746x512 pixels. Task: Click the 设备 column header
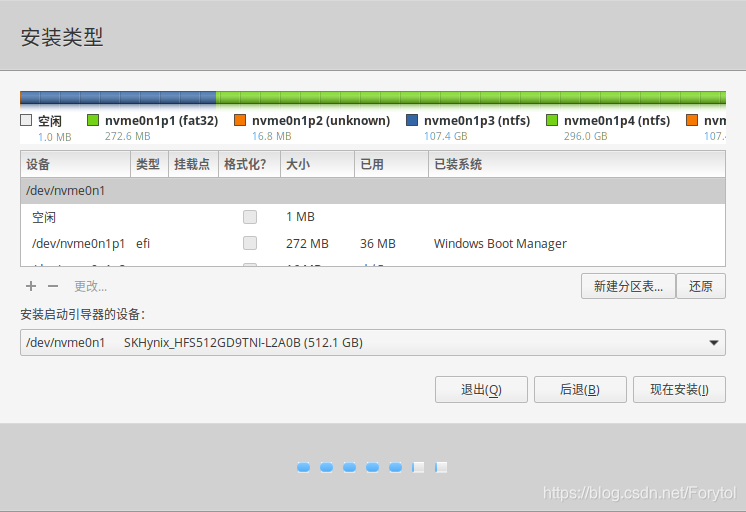pos(75,164)
